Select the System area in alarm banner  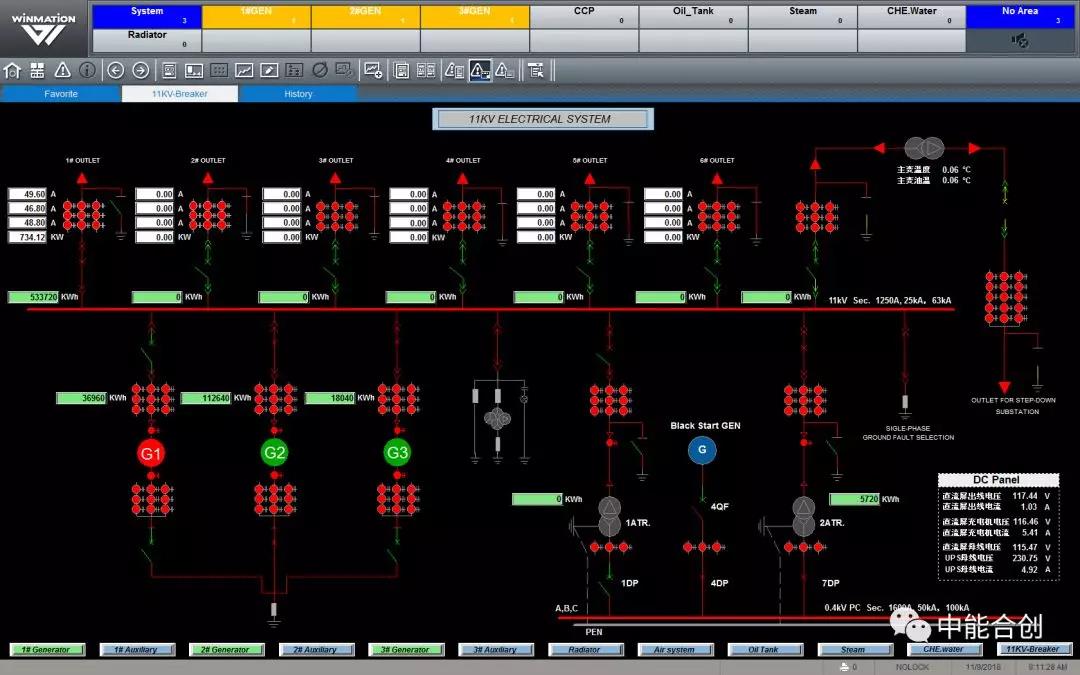[147, 16]
